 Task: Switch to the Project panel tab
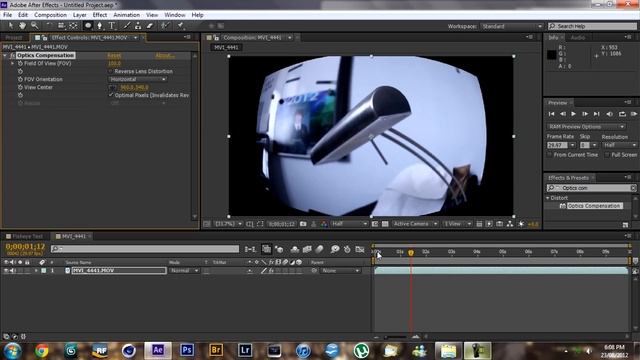click(x=14, y=38)
